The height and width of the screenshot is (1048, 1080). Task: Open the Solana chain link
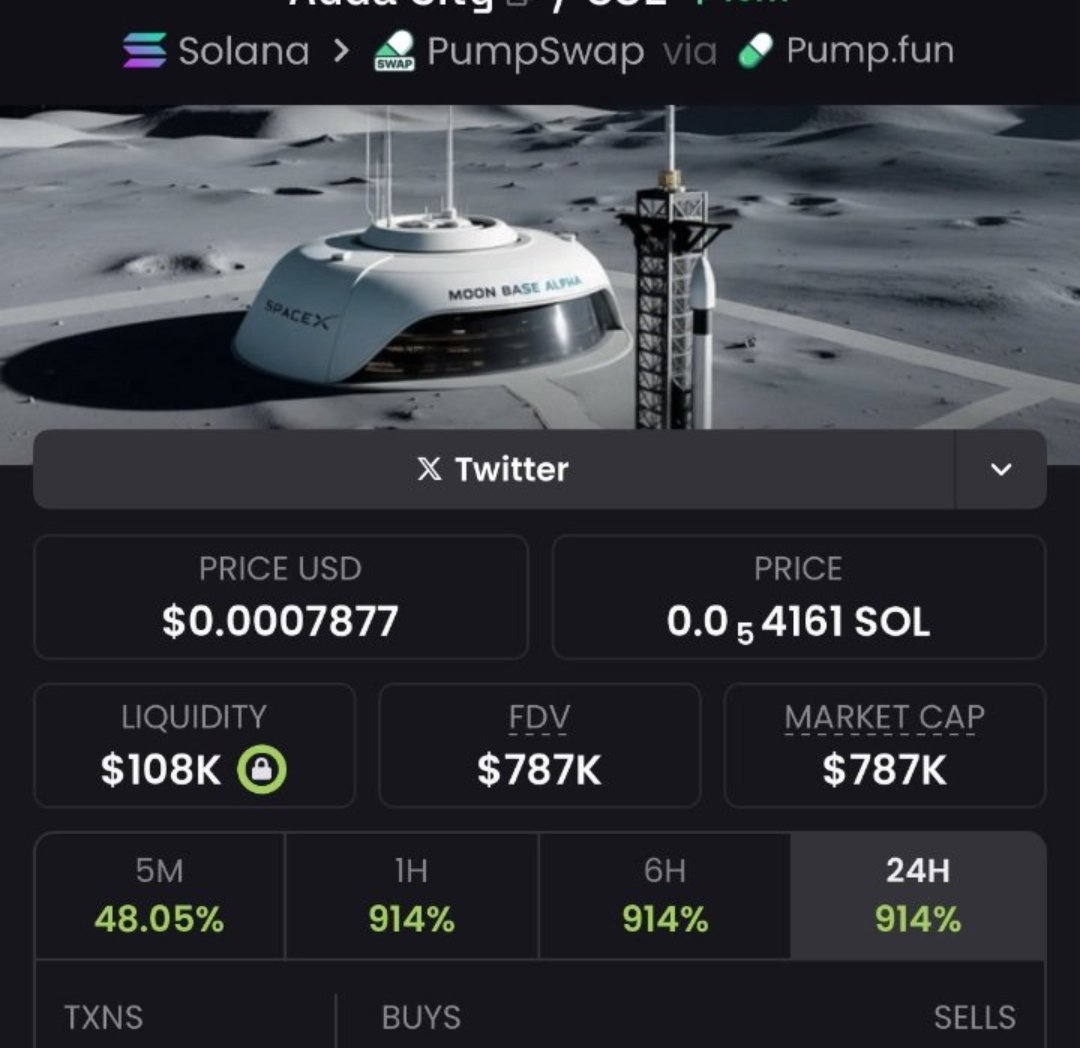[243, 51]
